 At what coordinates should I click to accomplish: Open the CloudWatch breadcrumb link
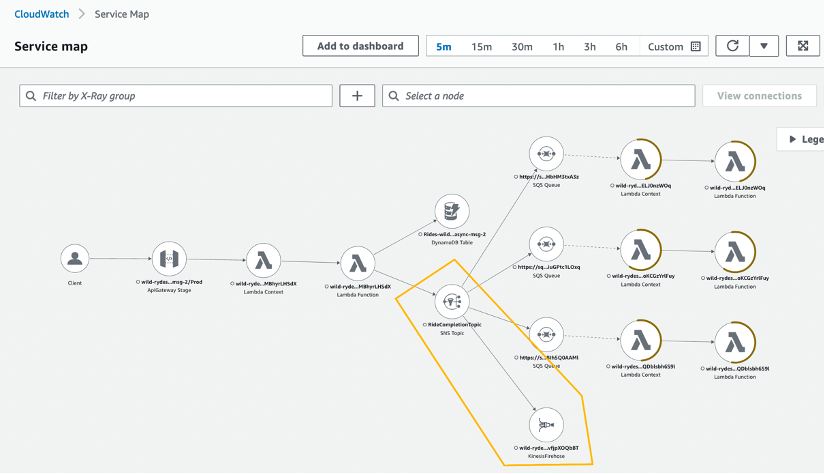42,14
